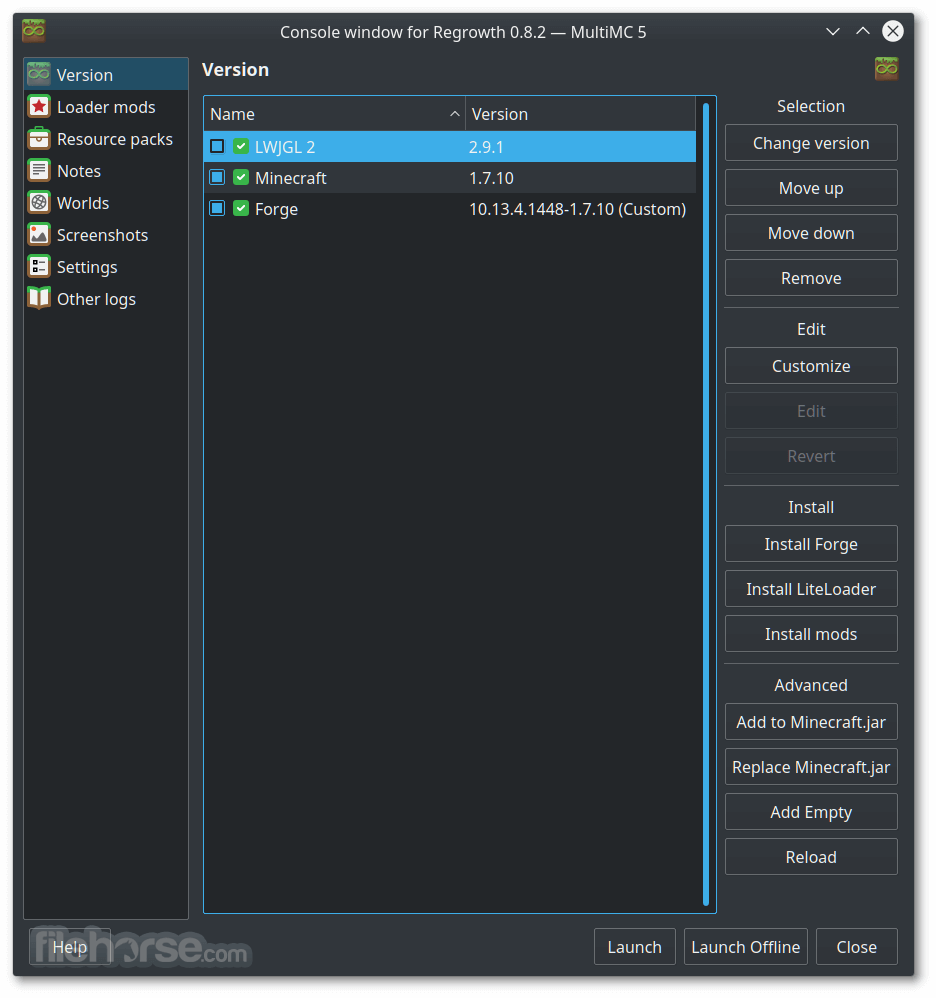
Task: Click the Close button at bottom
Action: (856, 946)
